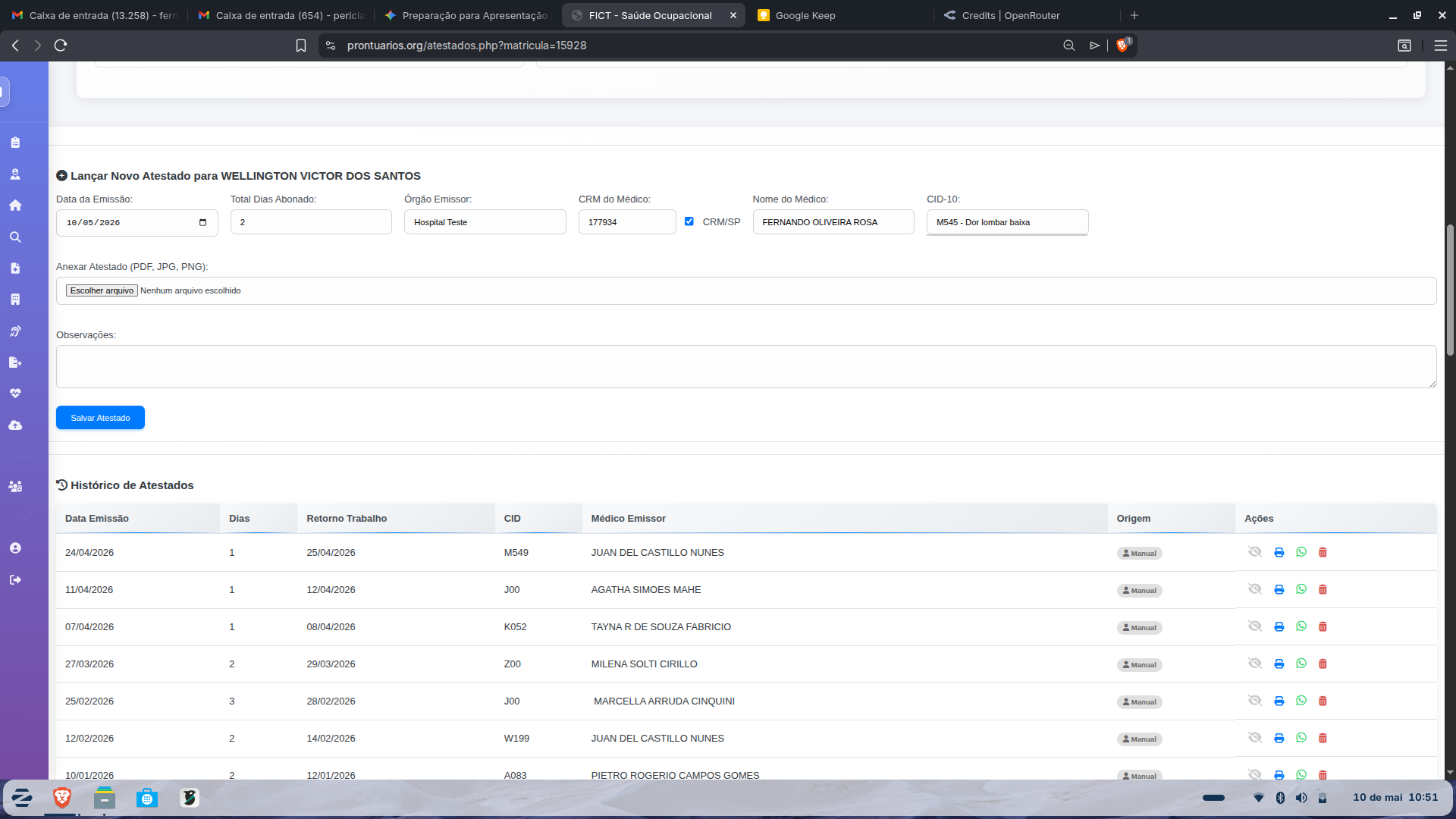This screenshot has width=1456, height=819.
Task: Open the building icon in sidebar
Action: click(15, 300)
